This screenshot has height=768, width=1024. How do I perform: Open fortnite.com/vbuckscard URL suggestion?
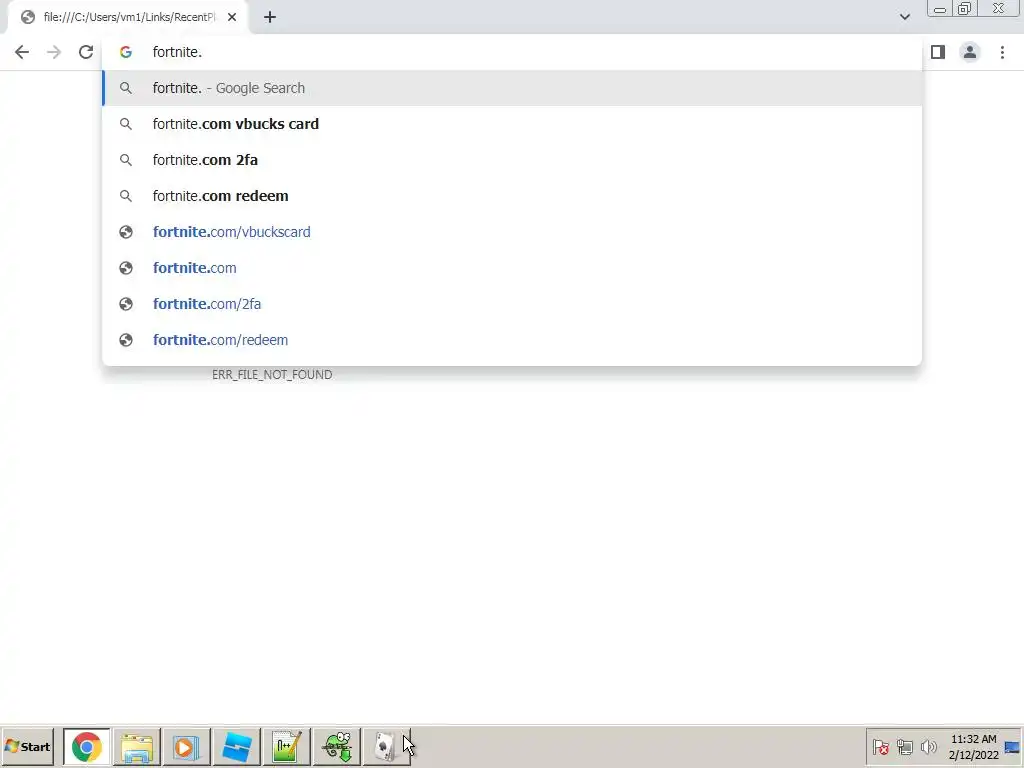[512, 232]
